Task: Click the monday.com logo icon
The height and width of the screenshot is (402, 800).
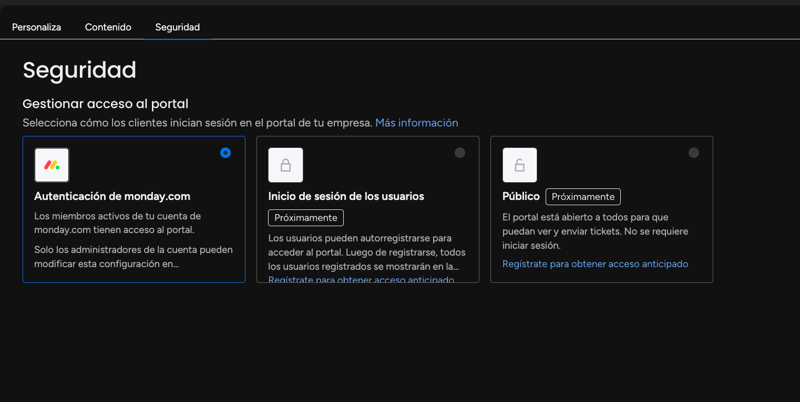Action: click(52, 165)
